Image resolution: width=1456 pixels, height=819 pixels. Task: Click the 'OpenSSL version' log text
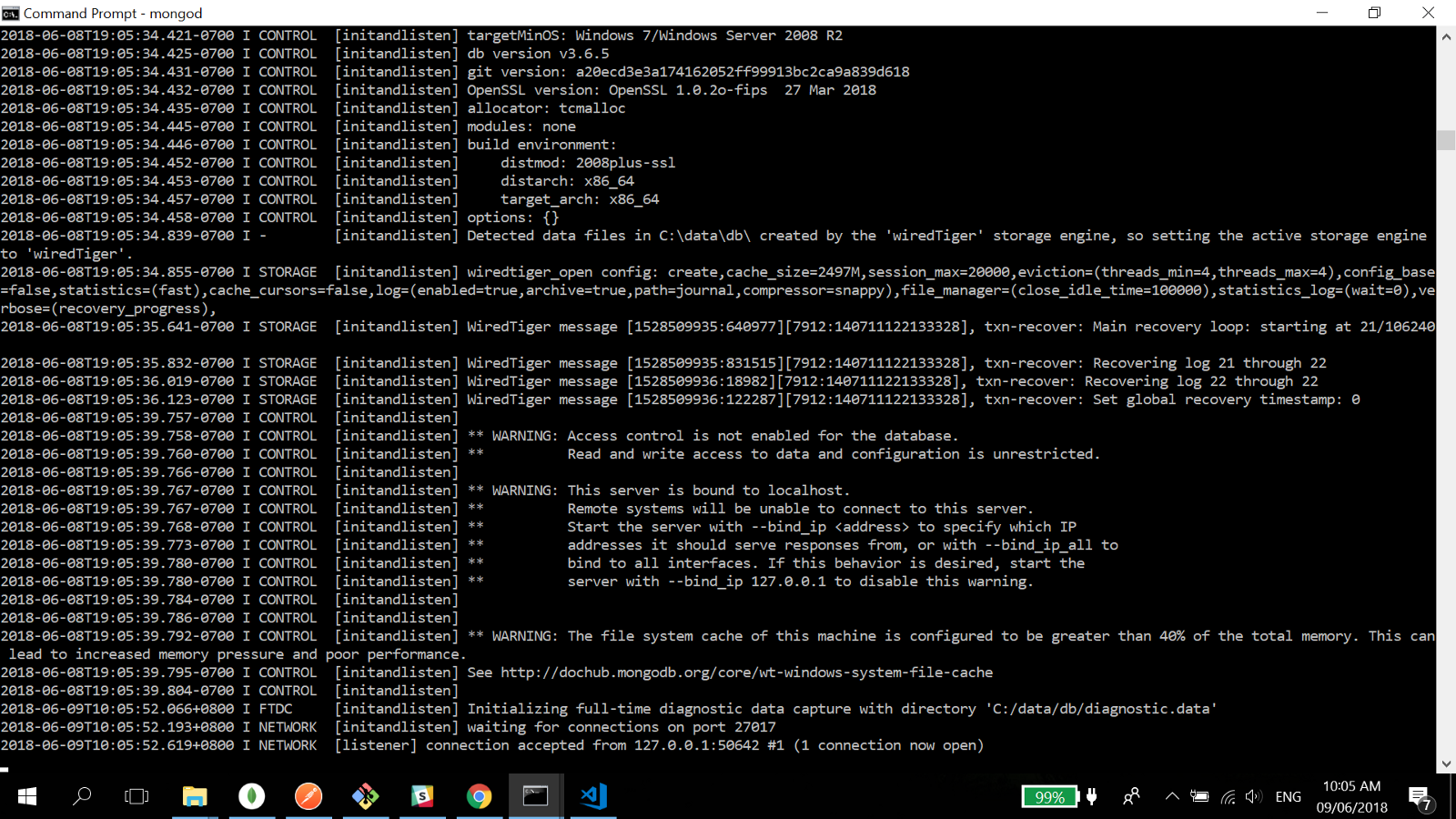(672, 90)
